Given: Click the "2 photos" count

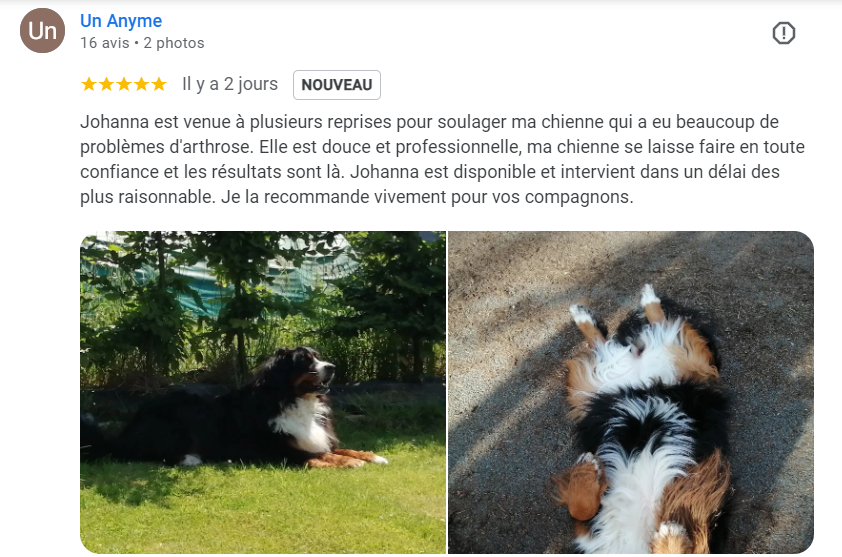Looking at the screenshot, I should pyautogui.click(x=173, y=43).
